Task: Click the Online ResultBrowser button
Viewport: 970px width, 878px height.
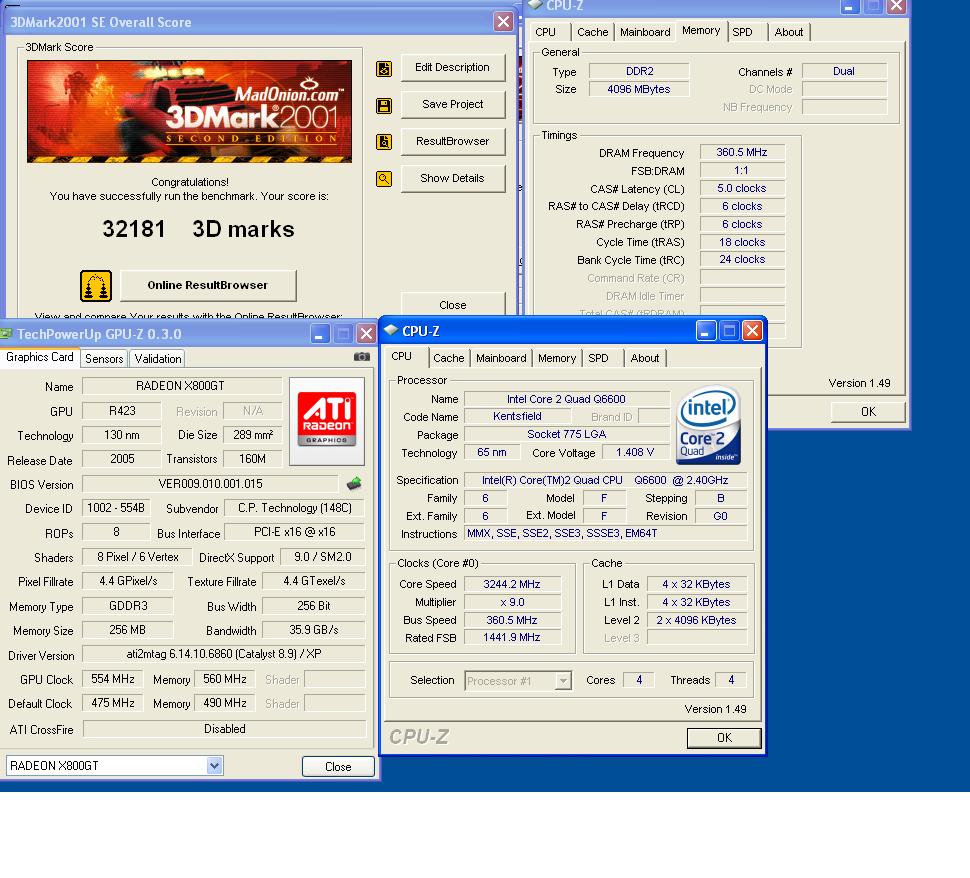Action: tap(208, 285)
